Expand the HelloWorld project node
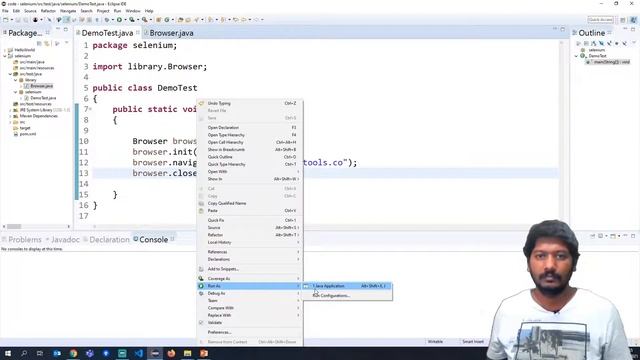 pos(5,50)
